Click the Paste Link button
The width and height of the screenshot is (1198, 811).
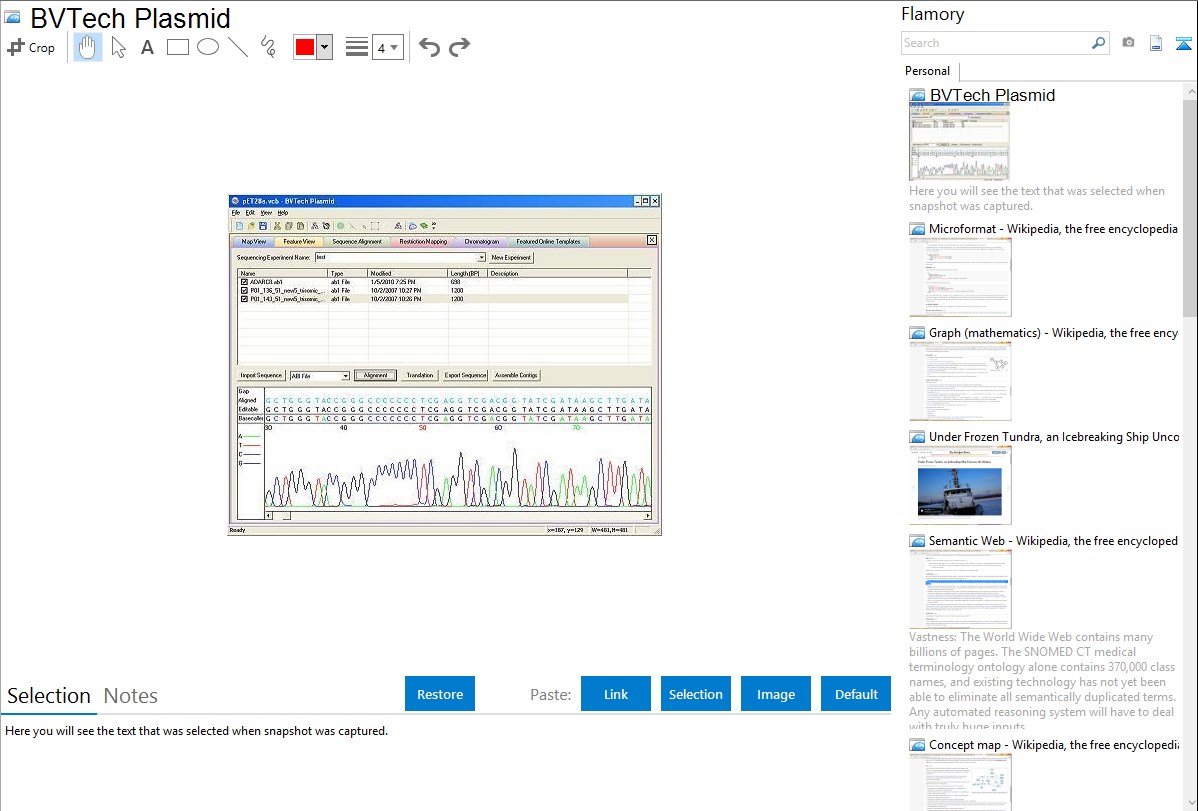click(616, 694)
